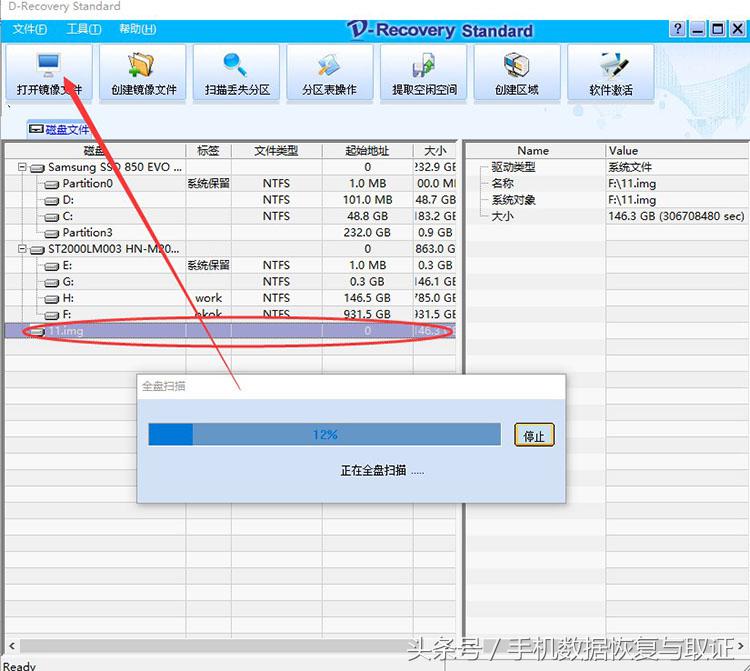
Task: Select the Partition0 entry in disk list
Action: [87, 184]
